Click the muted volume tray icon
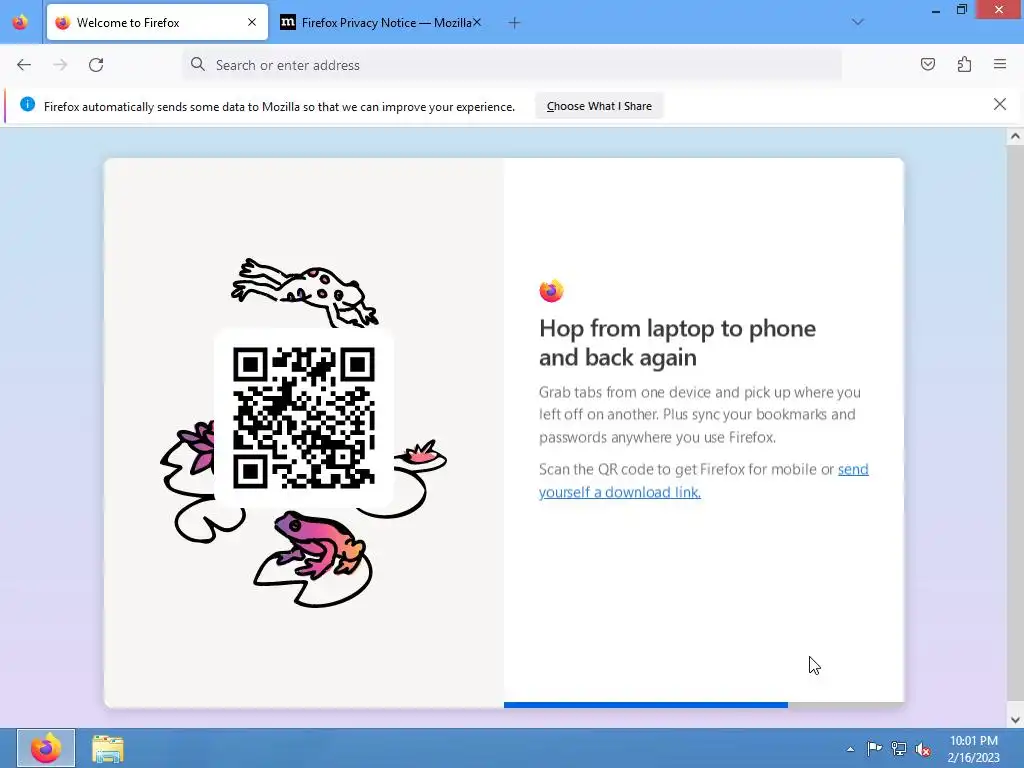1024x768 pixels. point(923,750)
